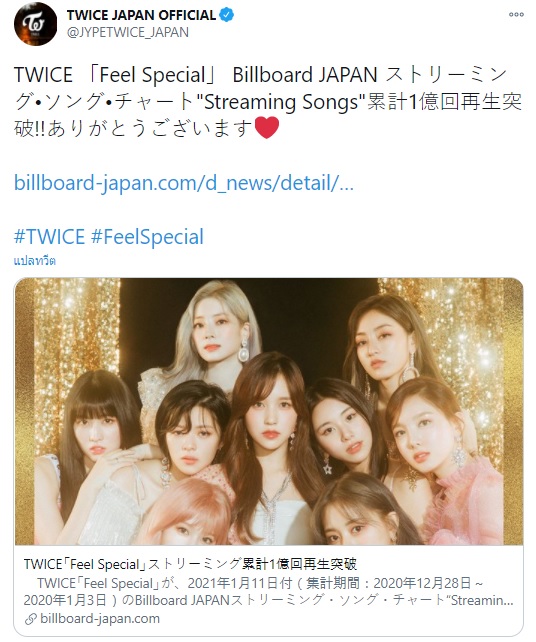Open the #TWICE hashtag

click(49, 237)
